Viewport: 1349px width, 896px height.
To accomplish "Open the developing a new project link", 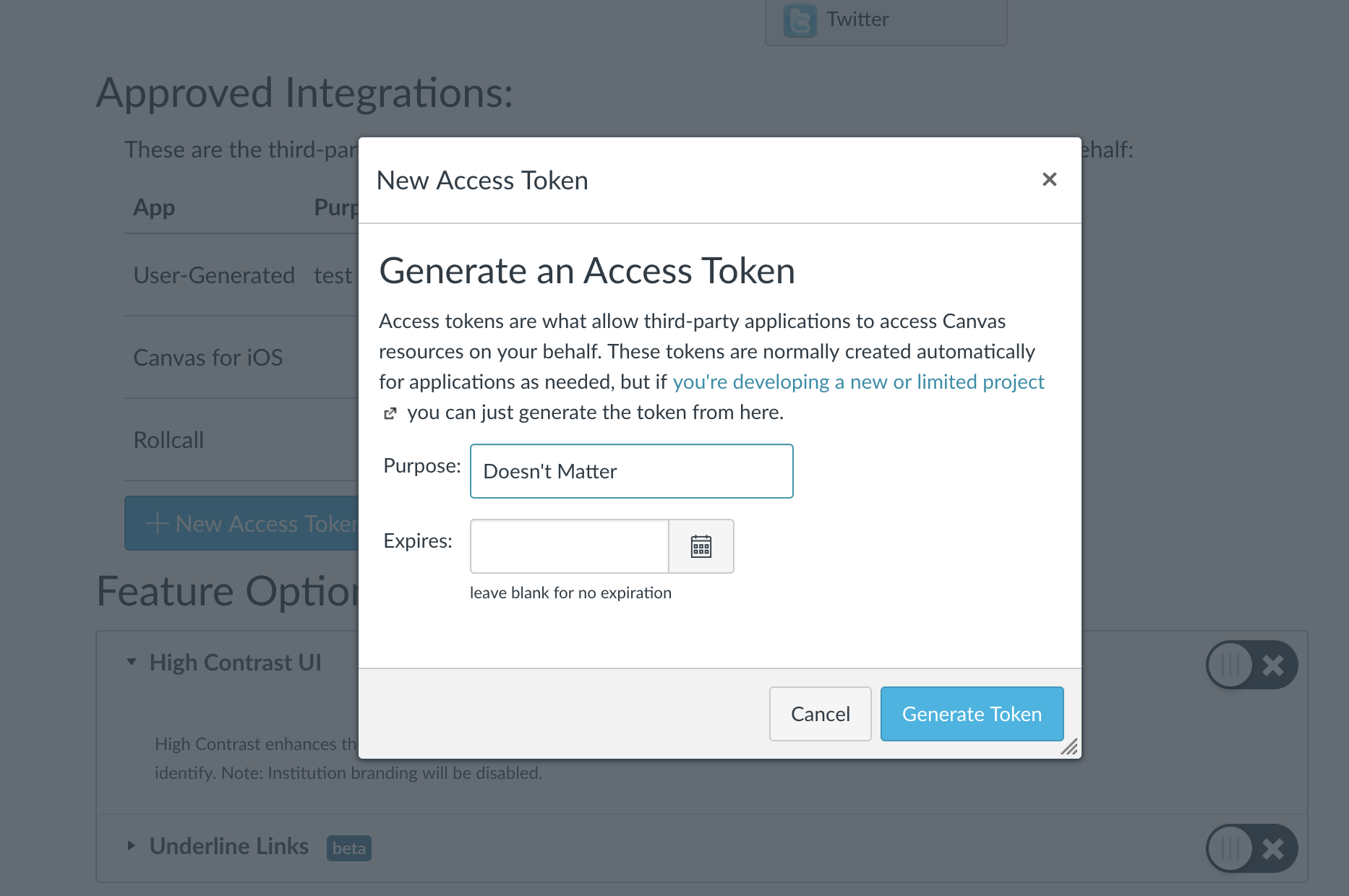I will [857, 382].
